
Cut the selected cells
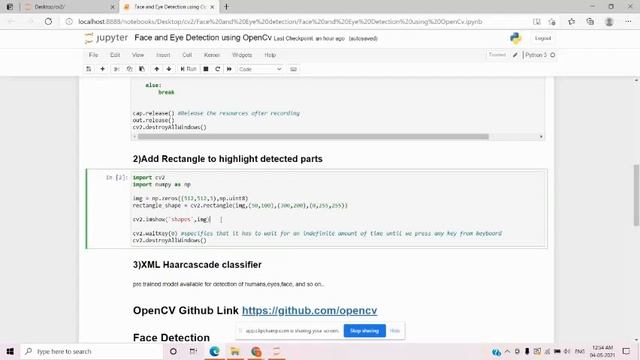pyautogui.click(x=116, y=69)
